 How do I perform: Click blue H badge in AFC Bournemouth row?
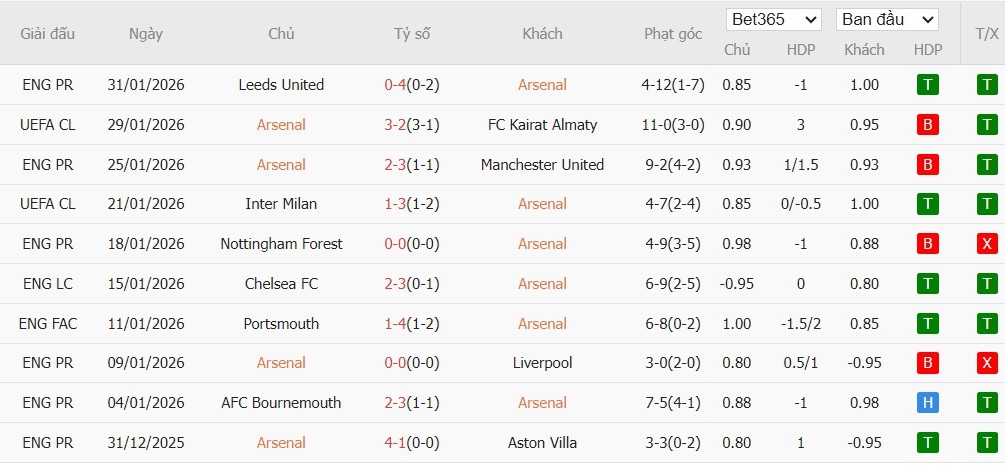927,403
